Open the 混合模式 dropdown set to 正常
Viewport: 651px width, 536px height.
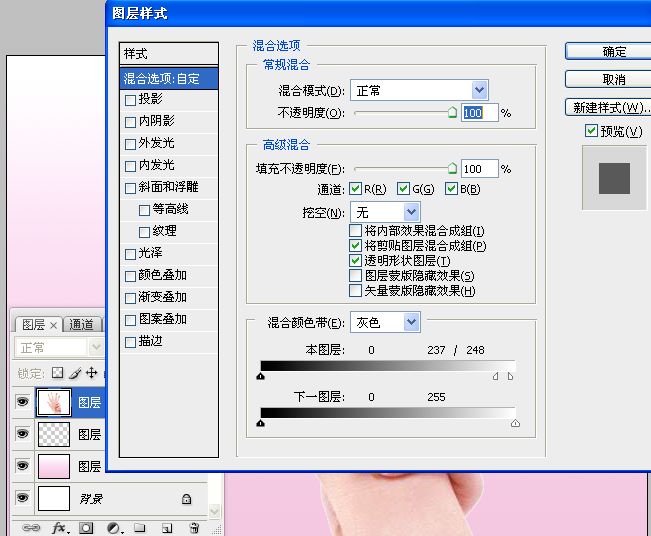pyautogui.click(x=419, y=90)
